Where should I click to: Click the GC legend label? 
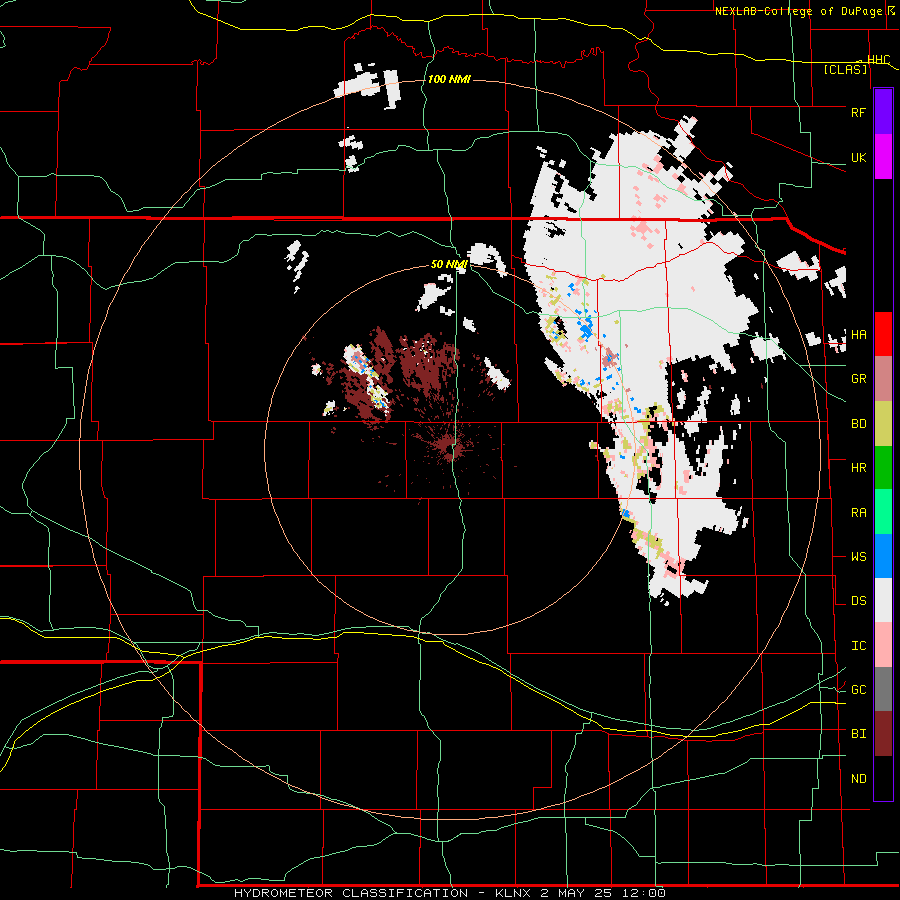[858, 690]
